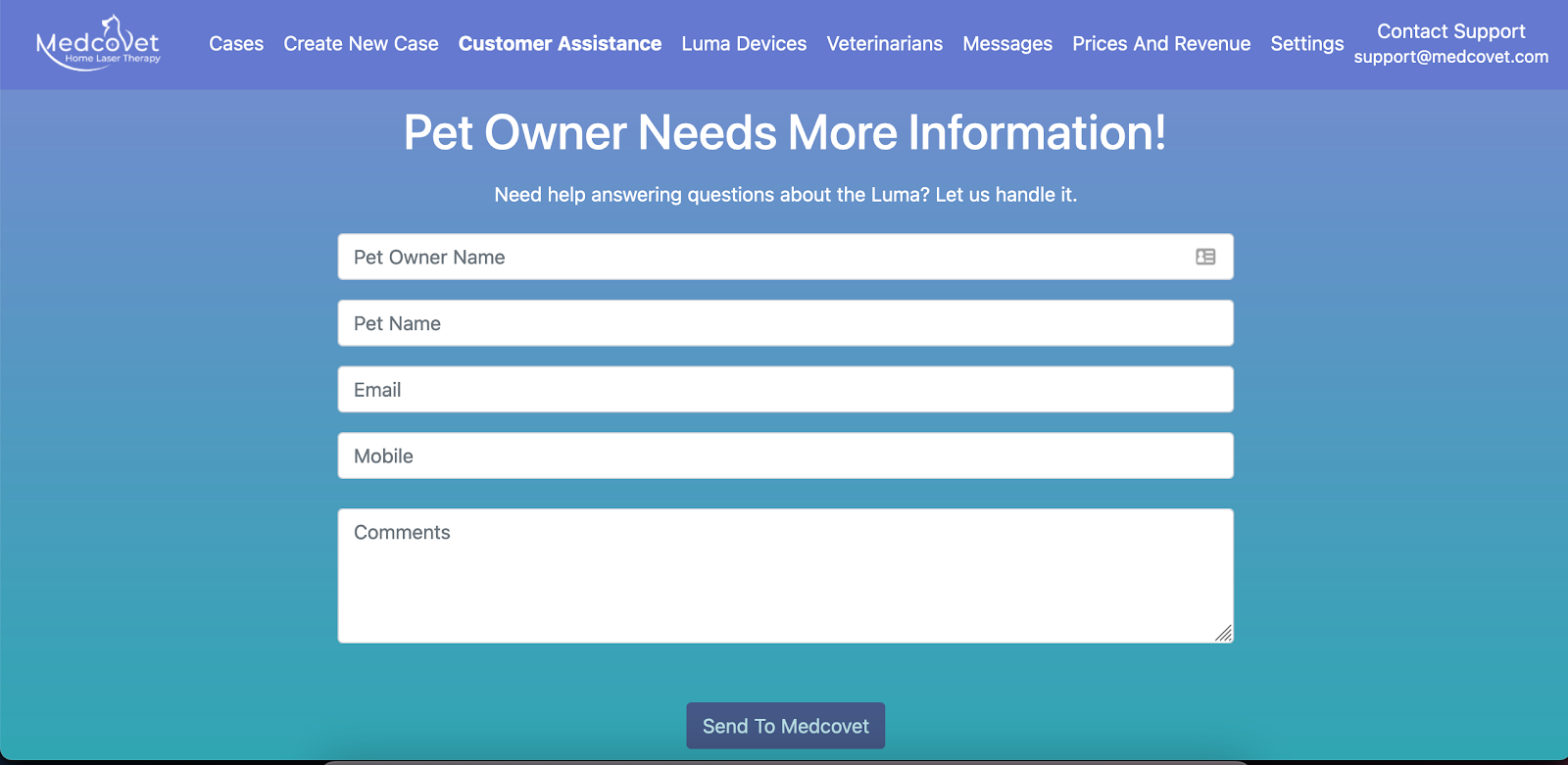Image resolution: width=1568 pixels, height=765 pixels.
Task: Click the Mobile input field
Action: click(785, 455)
